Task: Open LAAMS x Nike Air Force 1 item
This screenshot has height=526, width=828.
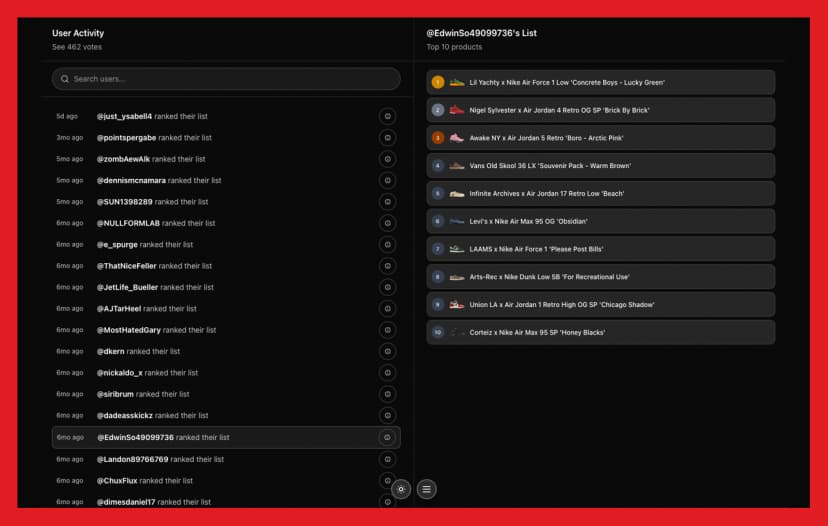Action: [x=601, y=249]
